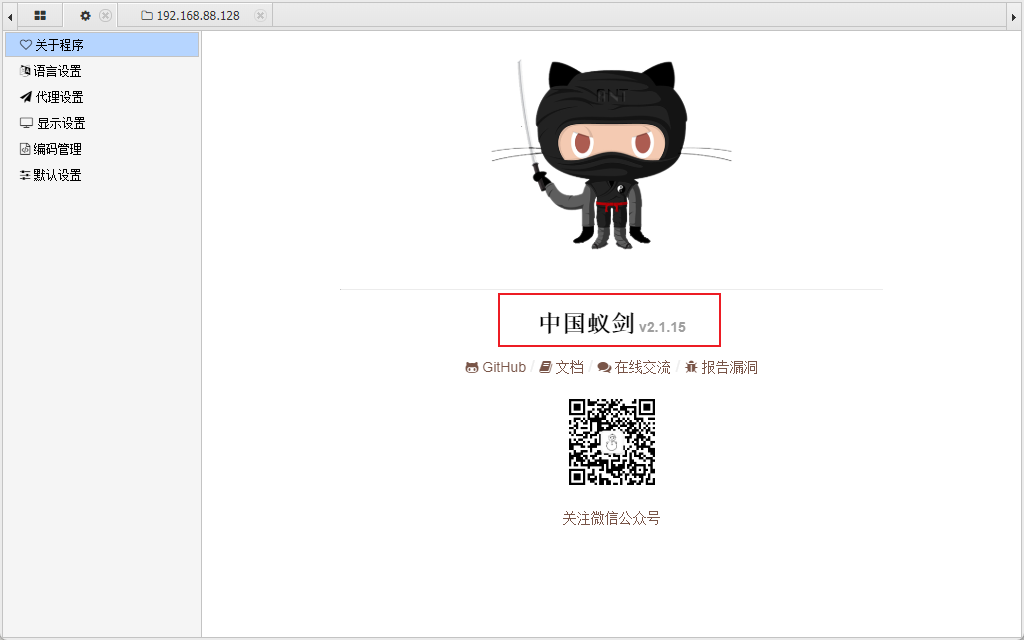Click the WeChat QR code image
The height and width of the screenshot is (640, 1024).
612,442
